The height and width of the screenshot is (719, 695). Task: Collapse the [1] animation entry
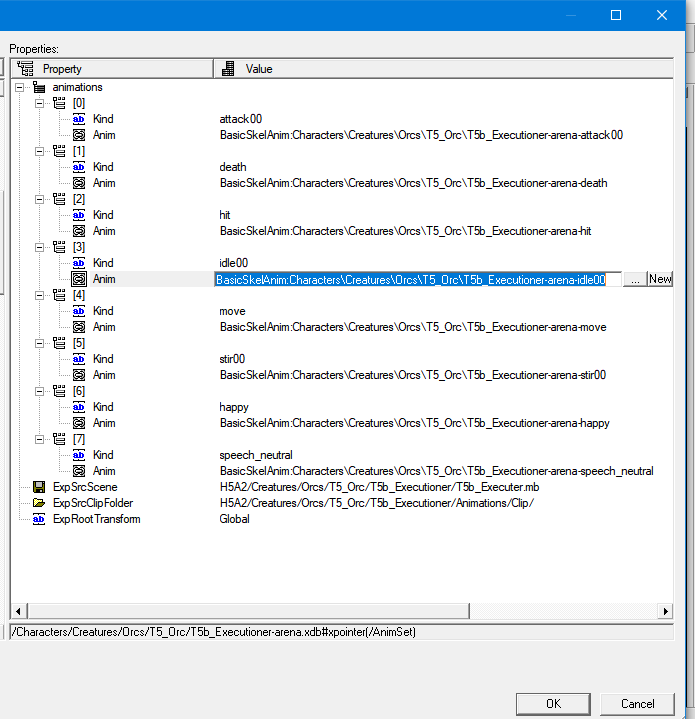[x=39, y=151]
